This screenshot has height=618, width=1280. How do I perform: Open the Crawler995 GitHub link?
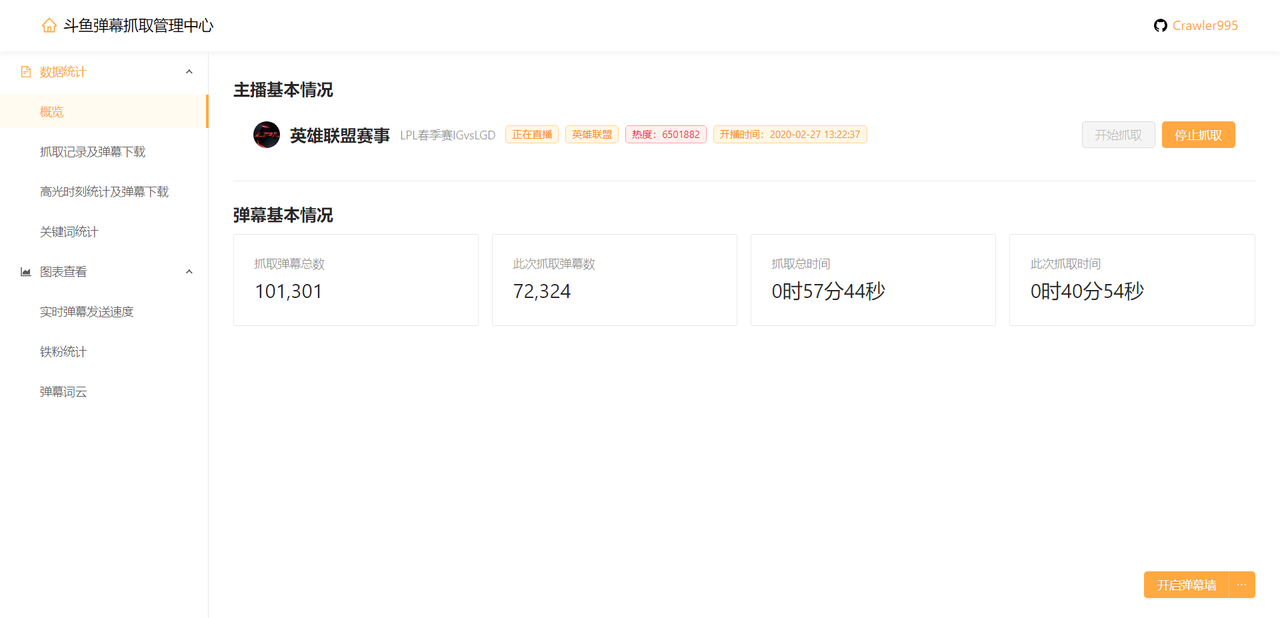click(x=1205, y=26)
